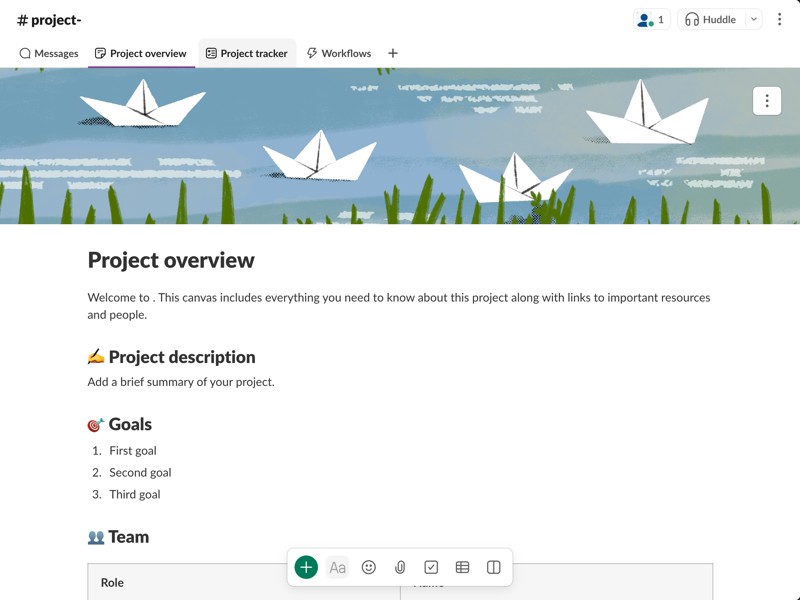This screenshot has height=600, width=800.
Task: Start a Huddle
Action: 710,19
